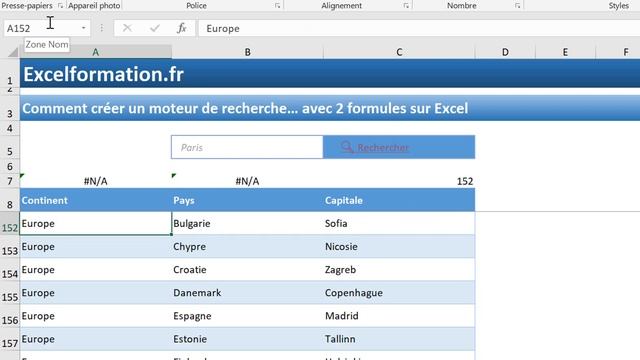Click the Zagreb cell

pyautogui.click(x=399, y=269)
